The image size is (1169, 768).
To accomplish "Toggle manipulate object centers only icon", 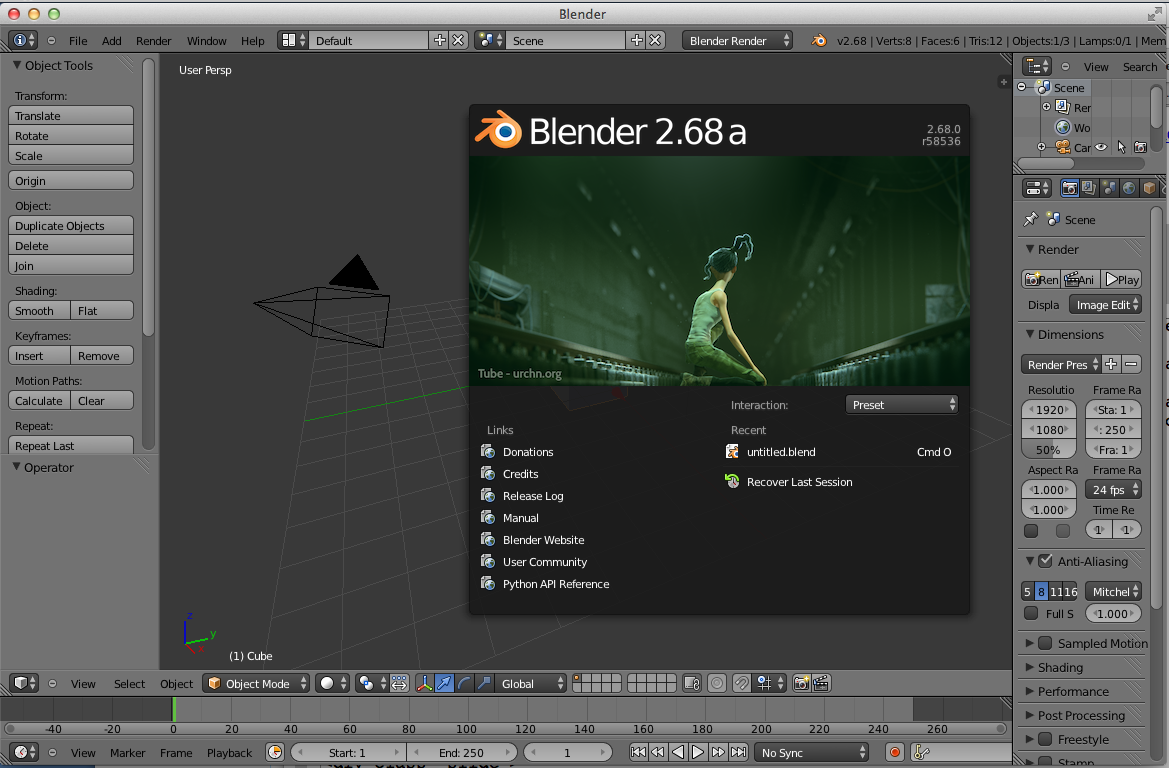I will tap(399, 683).
